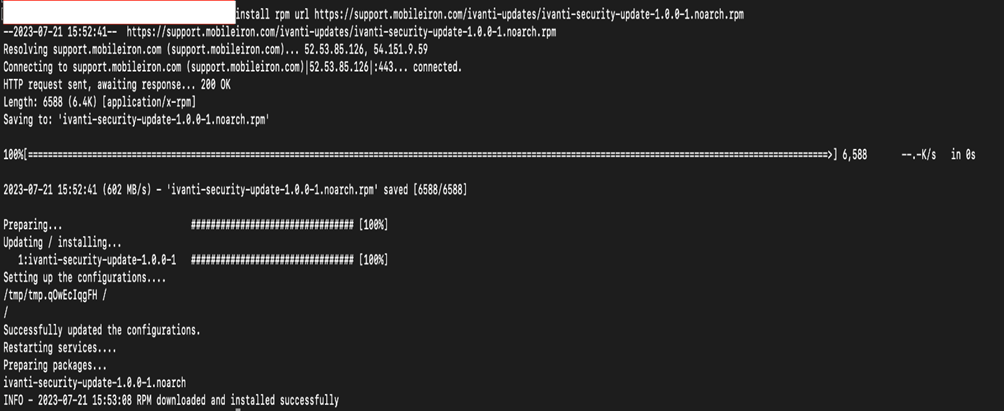This screenshot has height=411, width=1004.
Task: Click the 'RPM downloaded and installed successfully' INFO line
Action: coord(171,400)
